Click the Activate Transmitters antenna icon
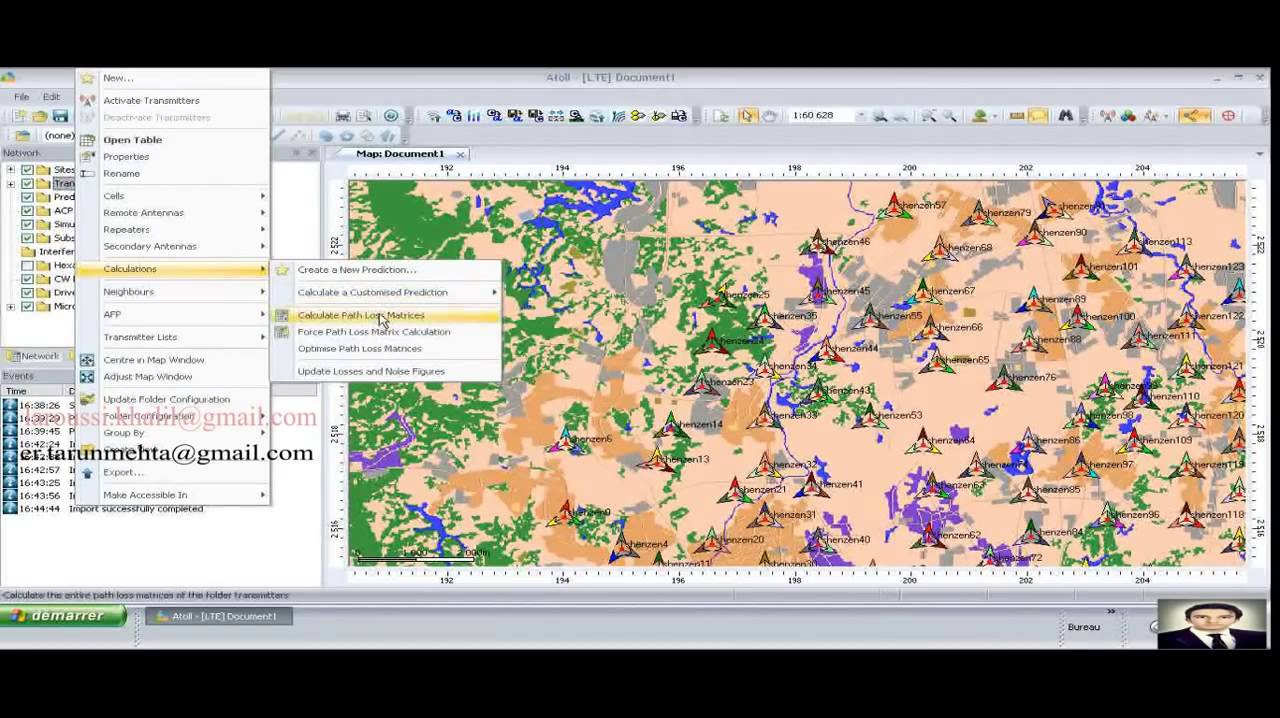1280x718 pixels. (x=87, y=100)
